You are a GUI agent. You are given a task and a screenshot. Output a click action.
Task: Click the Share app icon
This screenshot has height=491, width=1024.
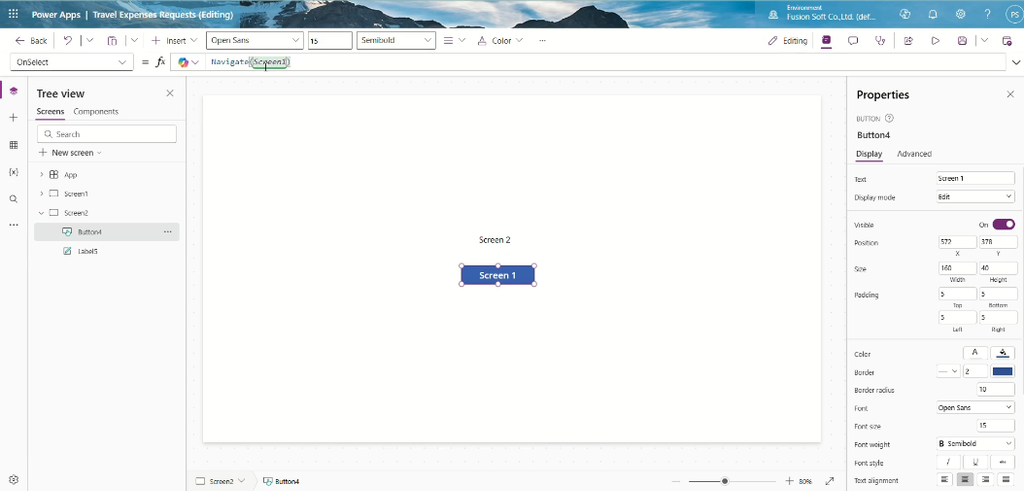click(908, 40)
